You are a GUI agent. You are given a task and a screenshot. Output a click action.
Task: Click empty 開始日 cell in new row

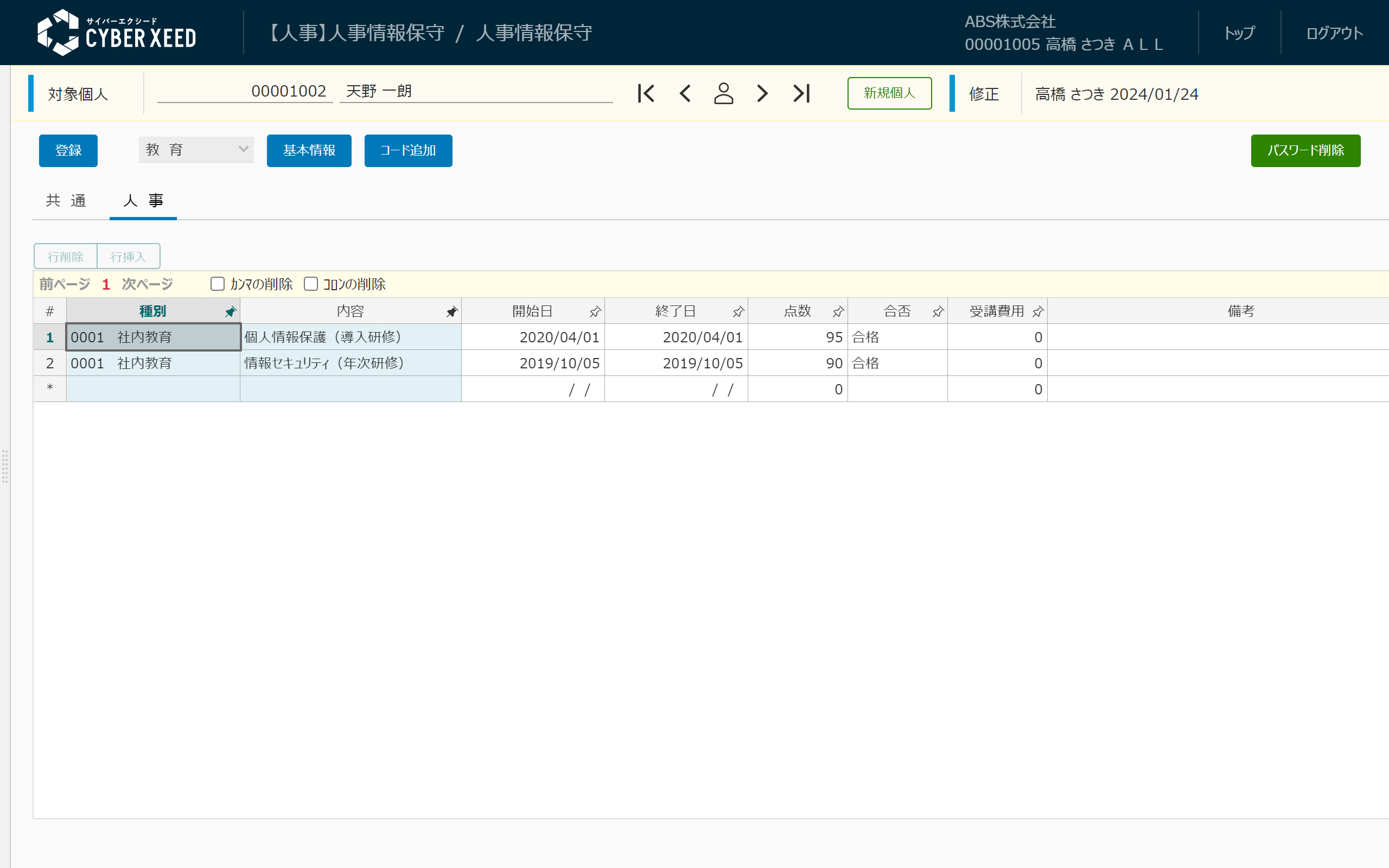click(x=533, y=389)
